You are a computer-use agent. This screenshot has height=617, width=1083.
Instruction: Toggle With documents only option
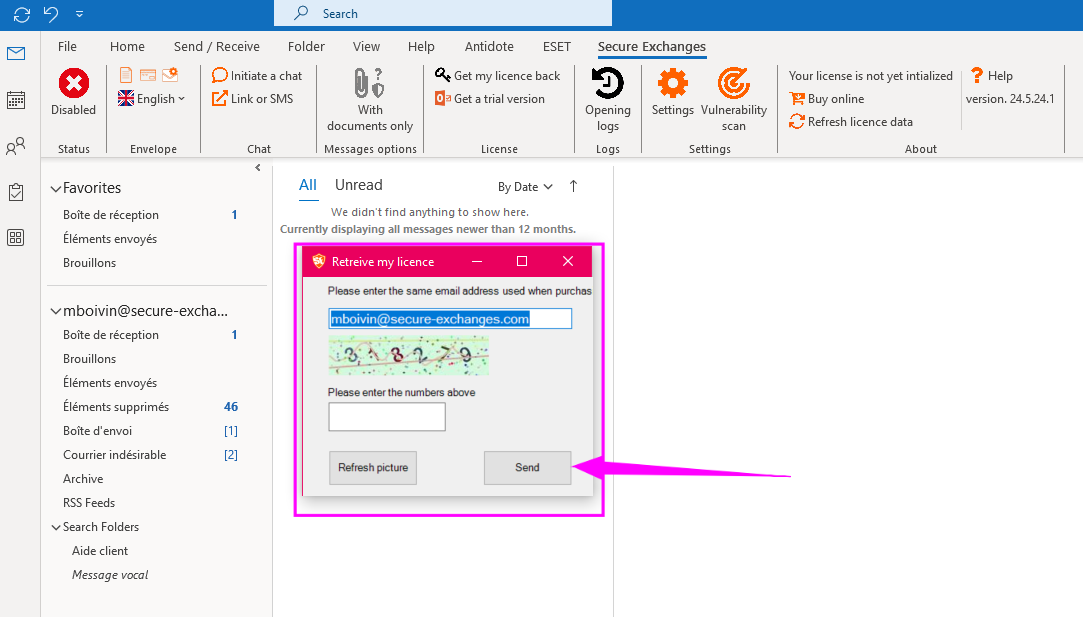370,99
